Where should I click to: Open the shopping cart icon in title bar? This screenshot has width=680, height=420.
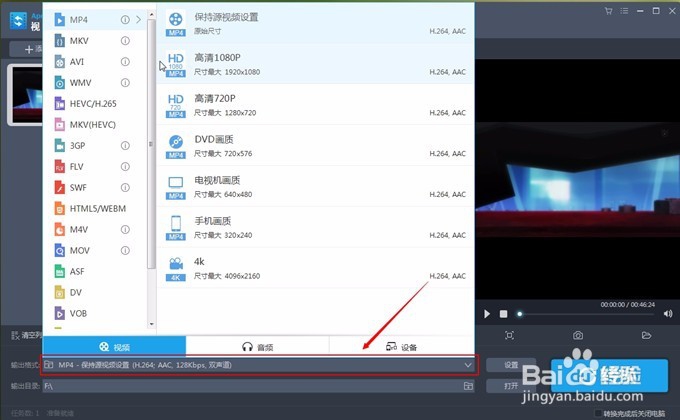tap(608, 11)
